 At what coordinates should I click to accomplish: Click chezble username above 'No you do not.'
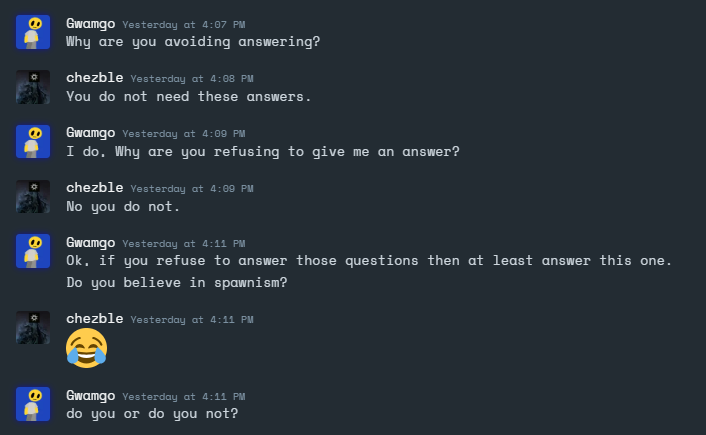click(95, 188)
